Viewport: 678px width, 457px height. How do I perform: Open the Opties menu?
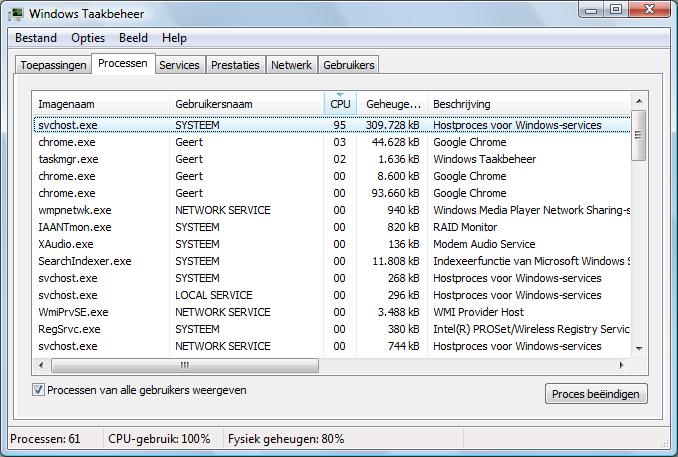tap(88, 38)
